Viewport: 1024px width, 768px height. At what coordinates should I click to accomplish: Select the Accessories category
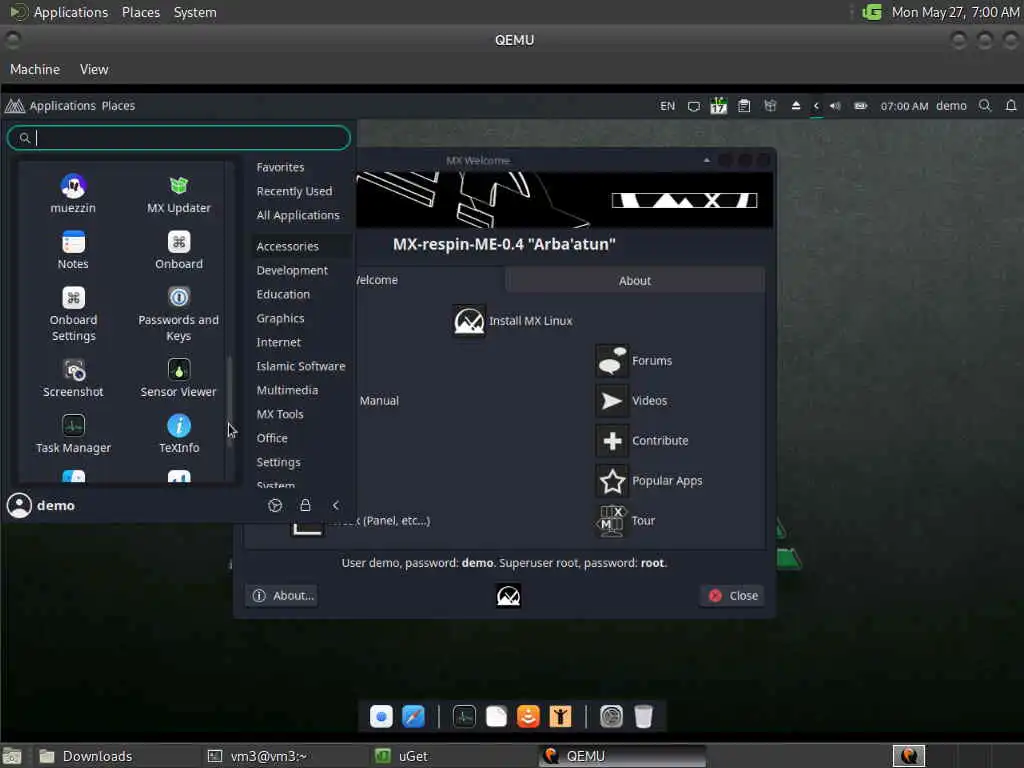point(287,246)
